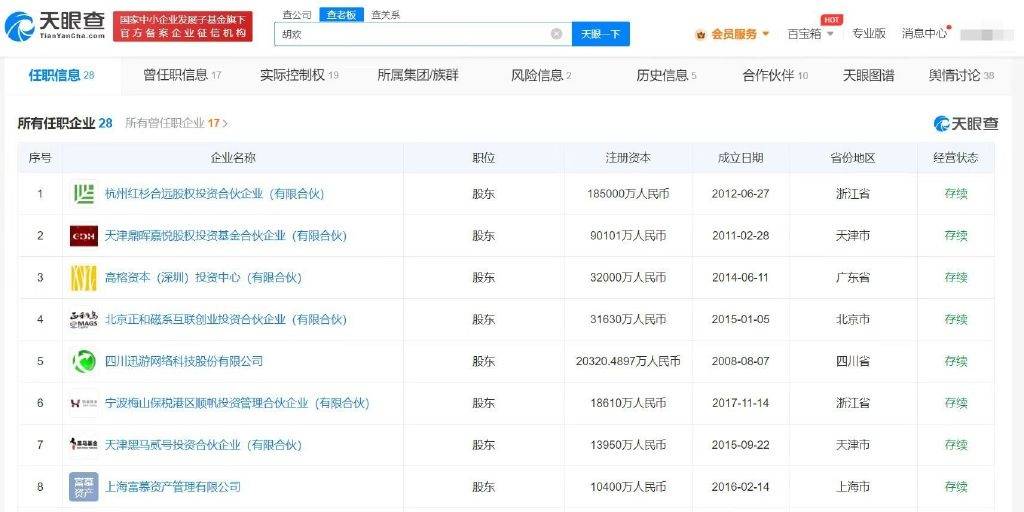Viewport: 1024px width, 512px height.
Task: Click the 天眼一下 search button
Action: [x=601, y=34]
